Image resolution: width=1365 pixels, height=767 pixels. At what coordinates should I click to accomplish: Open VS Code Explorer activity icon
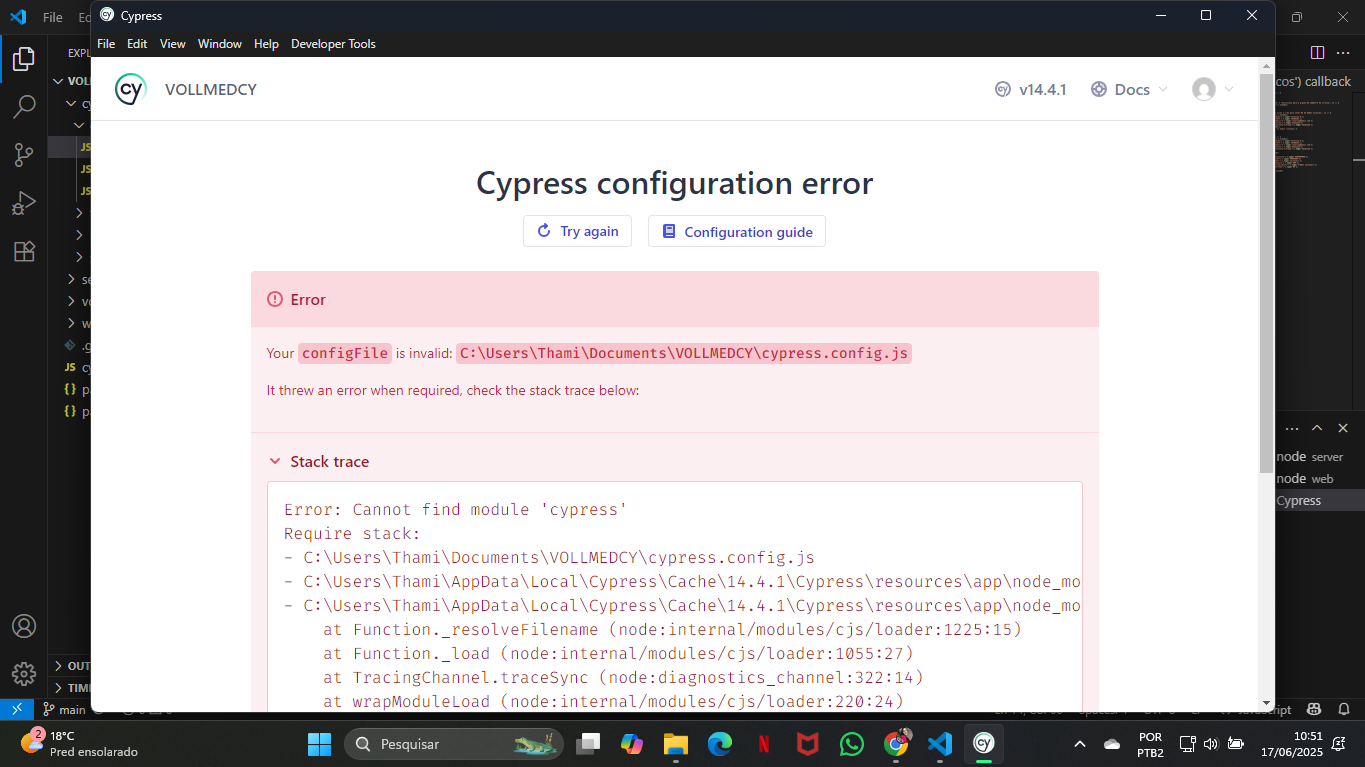point(24,59)
